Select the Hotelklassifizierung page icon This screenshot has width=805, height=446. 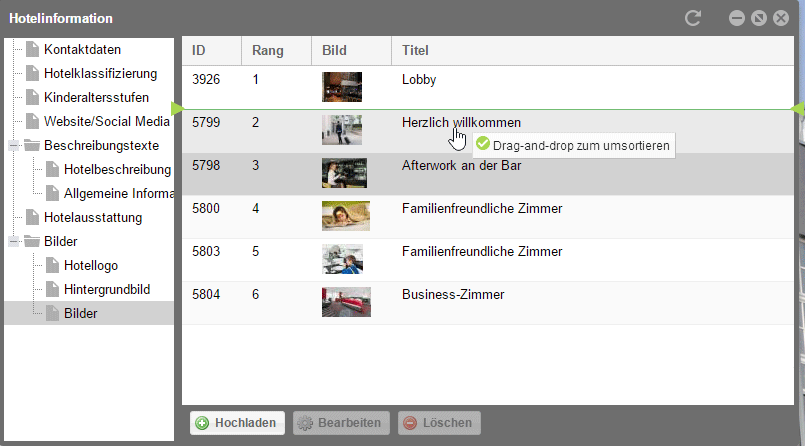click(x=32, y=73)
